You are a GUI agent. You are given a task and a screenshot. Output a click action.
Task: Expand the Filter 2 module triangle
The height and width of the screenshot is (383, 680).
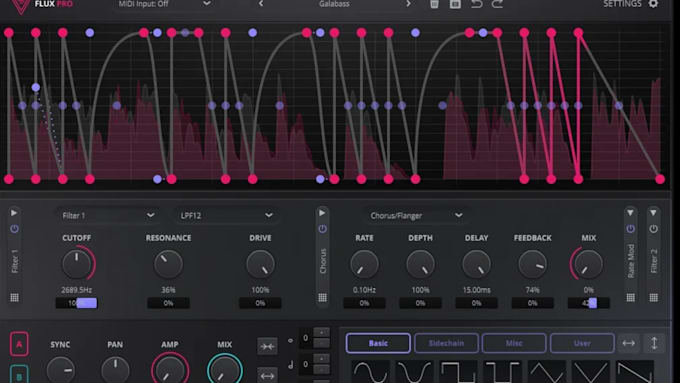[654, 213]
